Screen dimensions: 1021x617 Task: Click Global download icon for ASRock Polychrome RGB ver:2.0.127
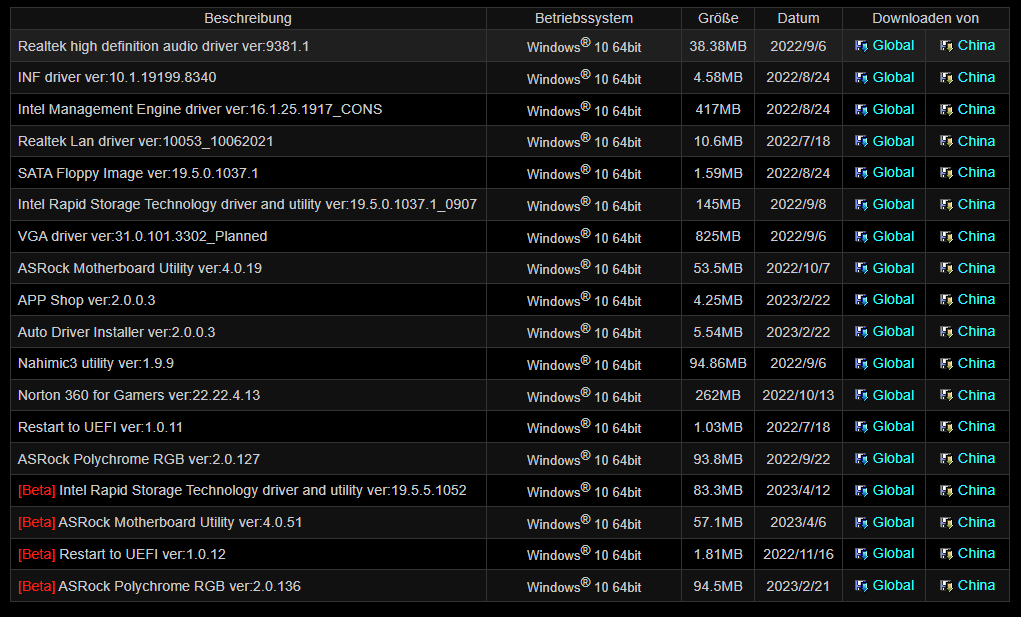pyautogui.click(x=861, y=458)
